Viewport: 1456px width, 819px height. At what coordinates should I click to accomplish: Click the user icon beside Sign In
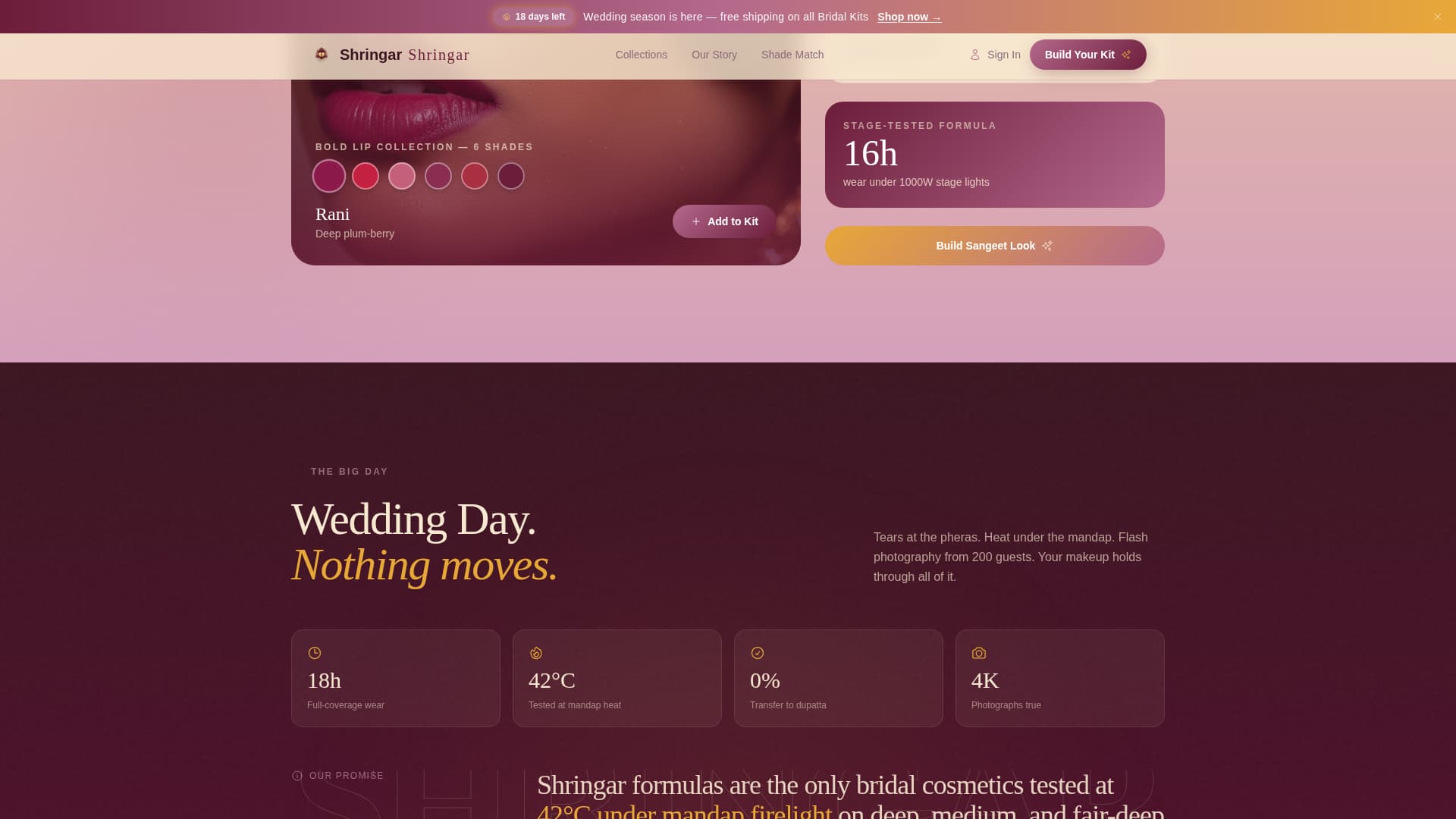(975, 55)
